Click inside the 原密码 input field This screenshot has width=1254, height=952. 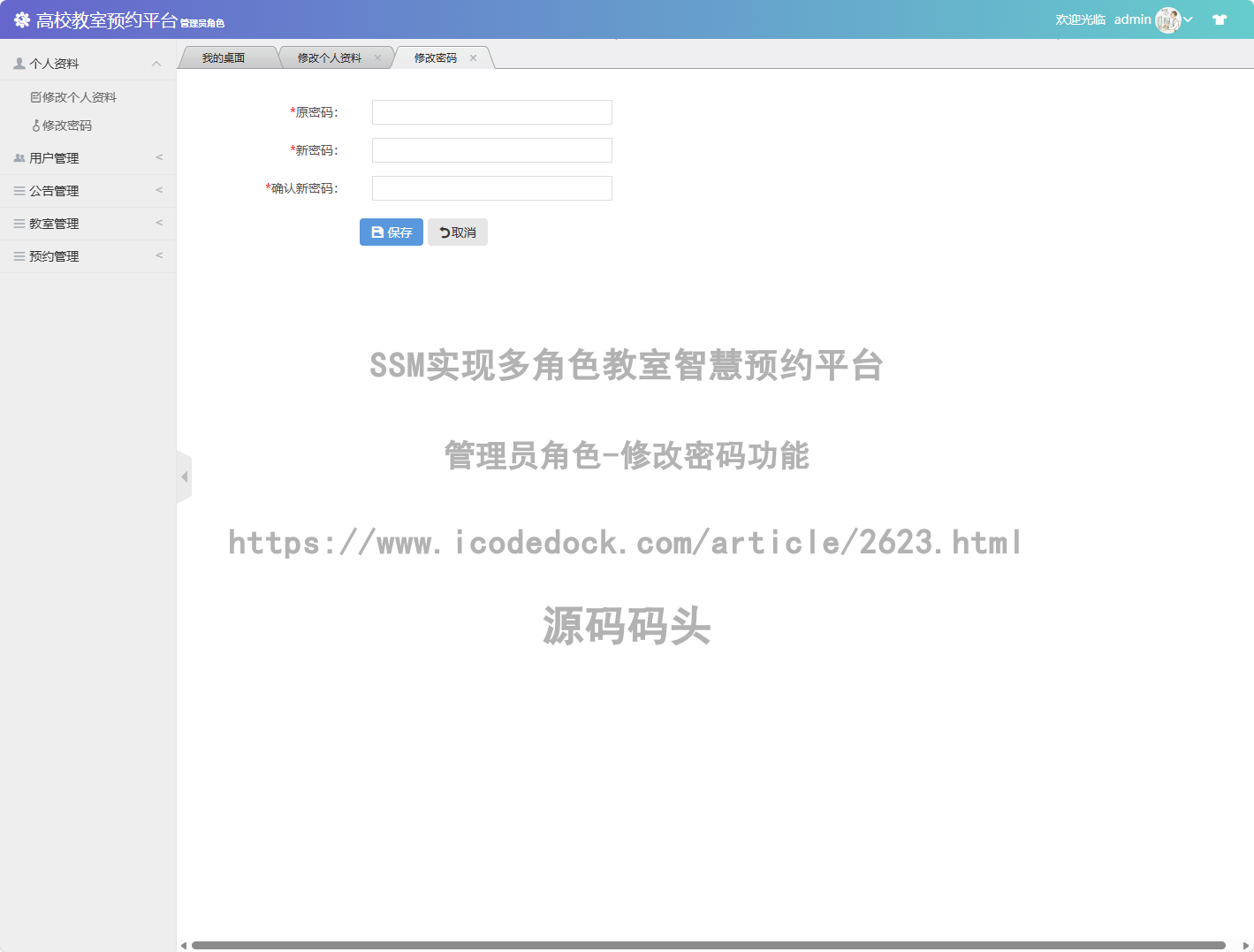(x=491, y=112)
